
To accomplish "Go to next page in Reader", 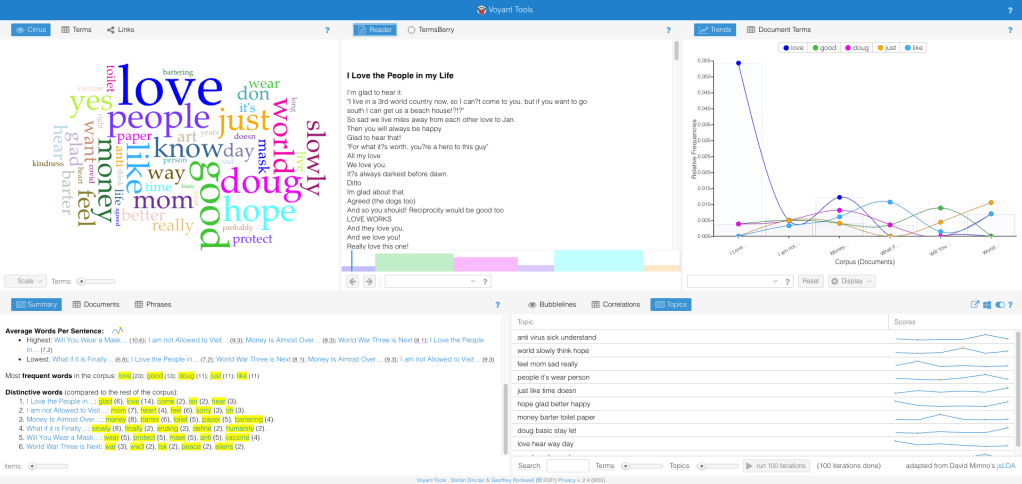I will coord(368,282).
